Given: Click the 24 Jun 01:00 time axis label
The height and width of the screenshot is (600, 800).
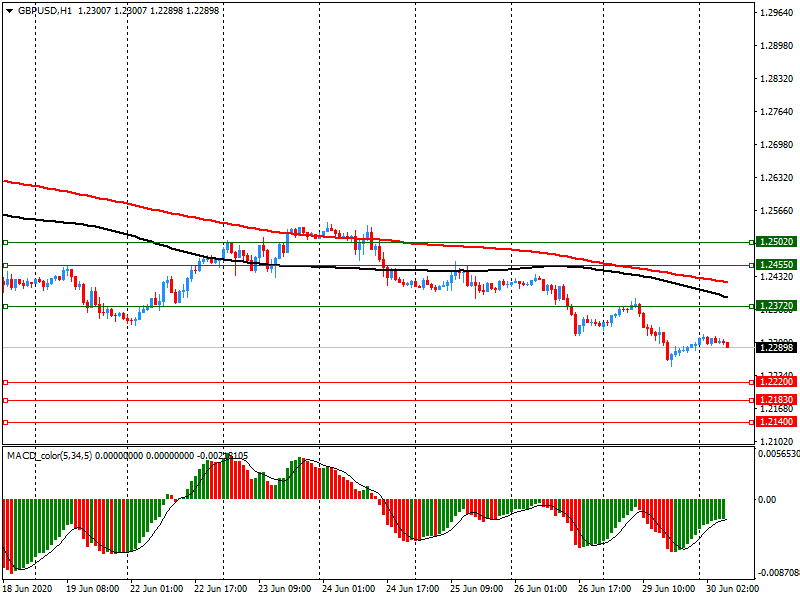Looking at the screenshot, I should pyautogui.click(x=350, y=590).
